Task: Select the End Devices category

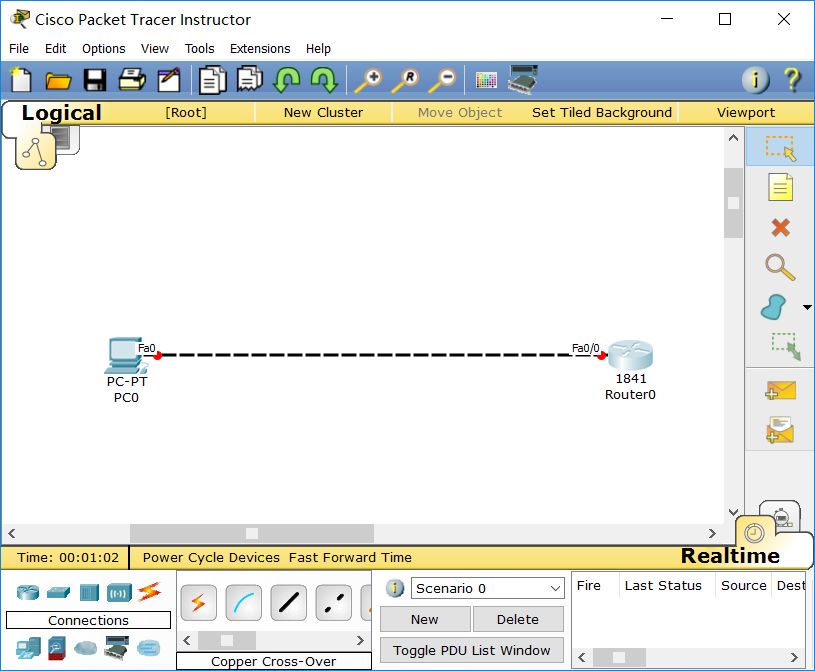Action: coord(28,648)
